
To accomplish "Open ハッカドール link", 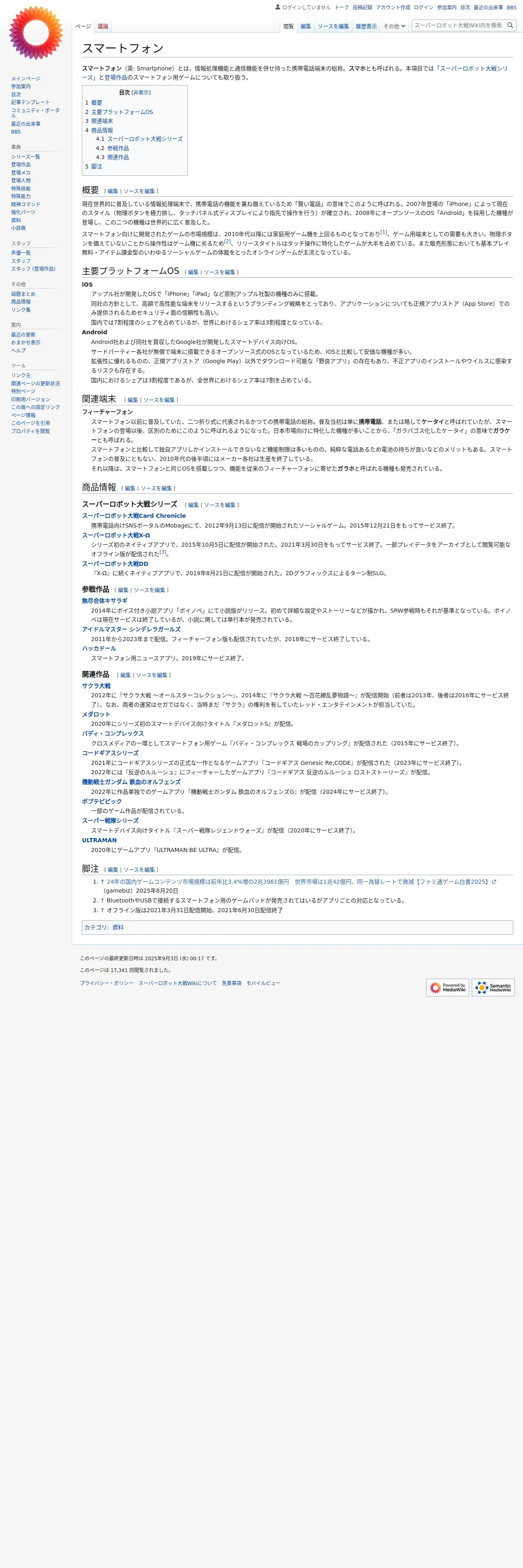I will (x=99, y=648).
